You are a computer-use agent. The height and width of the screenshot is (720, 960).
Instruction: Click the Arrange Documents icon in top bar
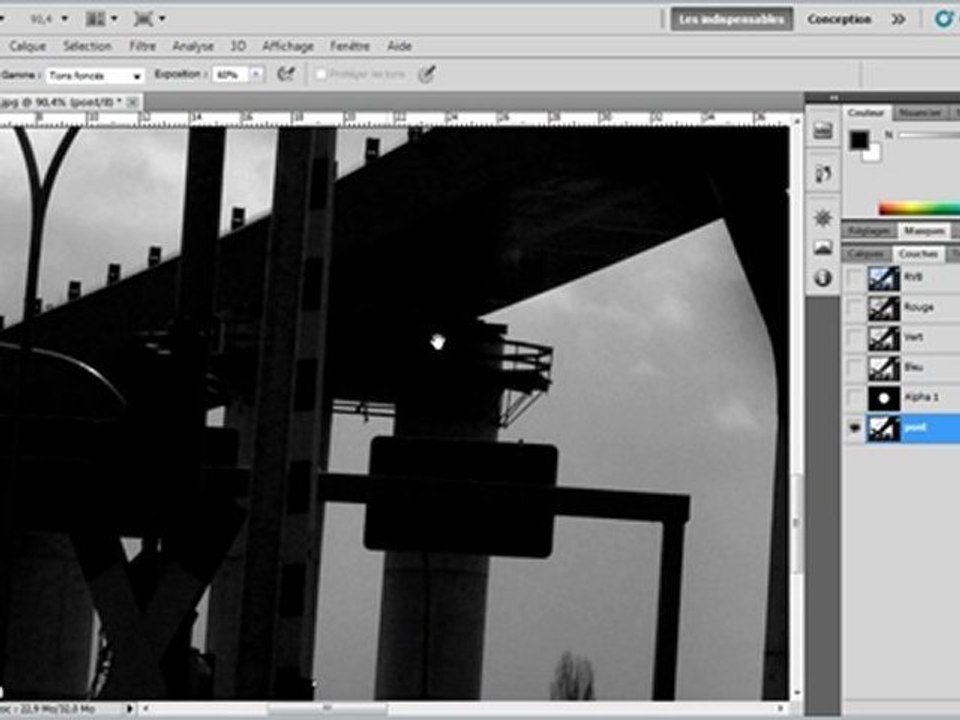96,19
